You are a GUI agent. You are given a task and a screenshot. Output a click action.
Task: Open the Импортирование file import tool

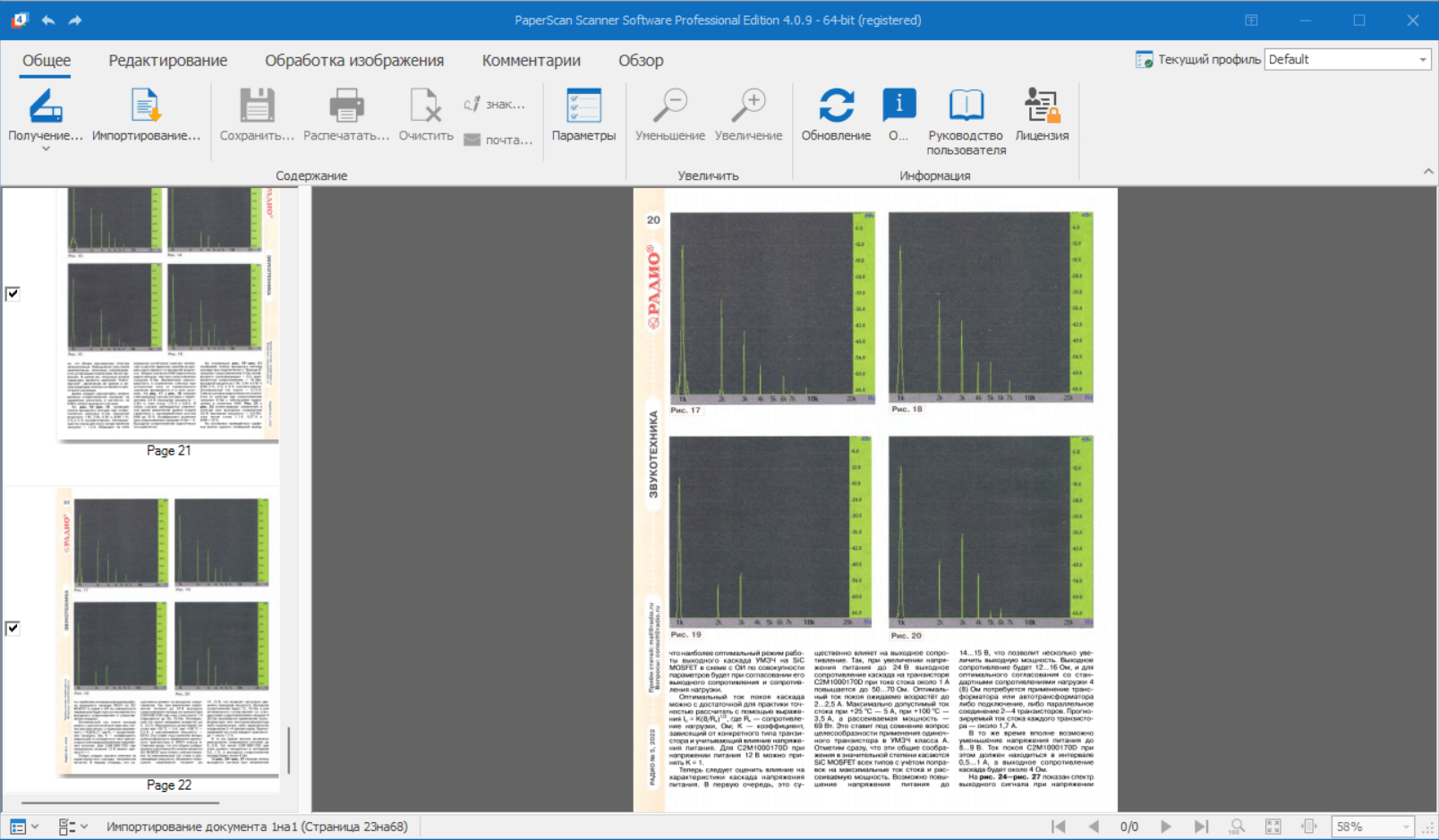coord(145,106)
